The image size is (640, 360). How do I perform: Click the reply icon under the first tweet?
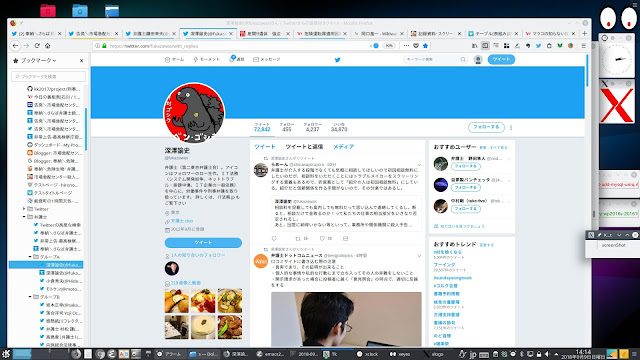pos(274,238)
